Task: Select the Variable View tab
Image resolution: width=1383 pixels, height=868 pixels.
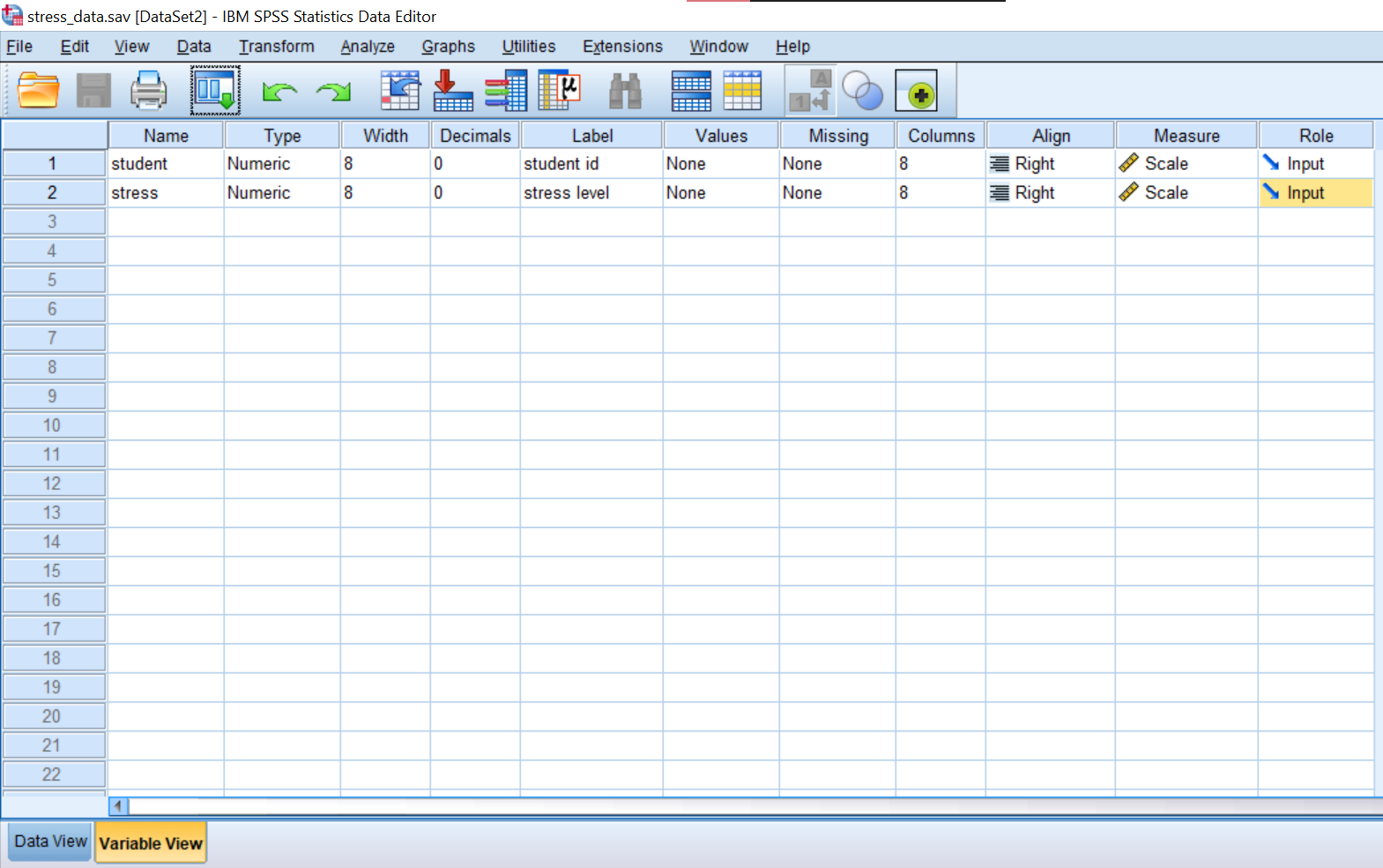Action: coord(151,843)
